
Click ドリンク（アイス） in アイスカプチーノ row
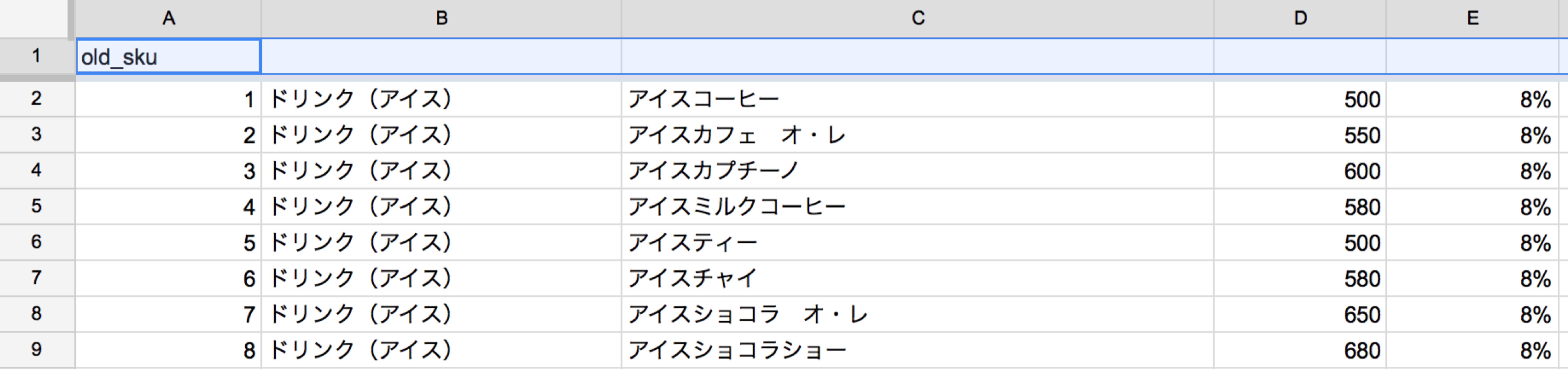[x=441, y=171]
